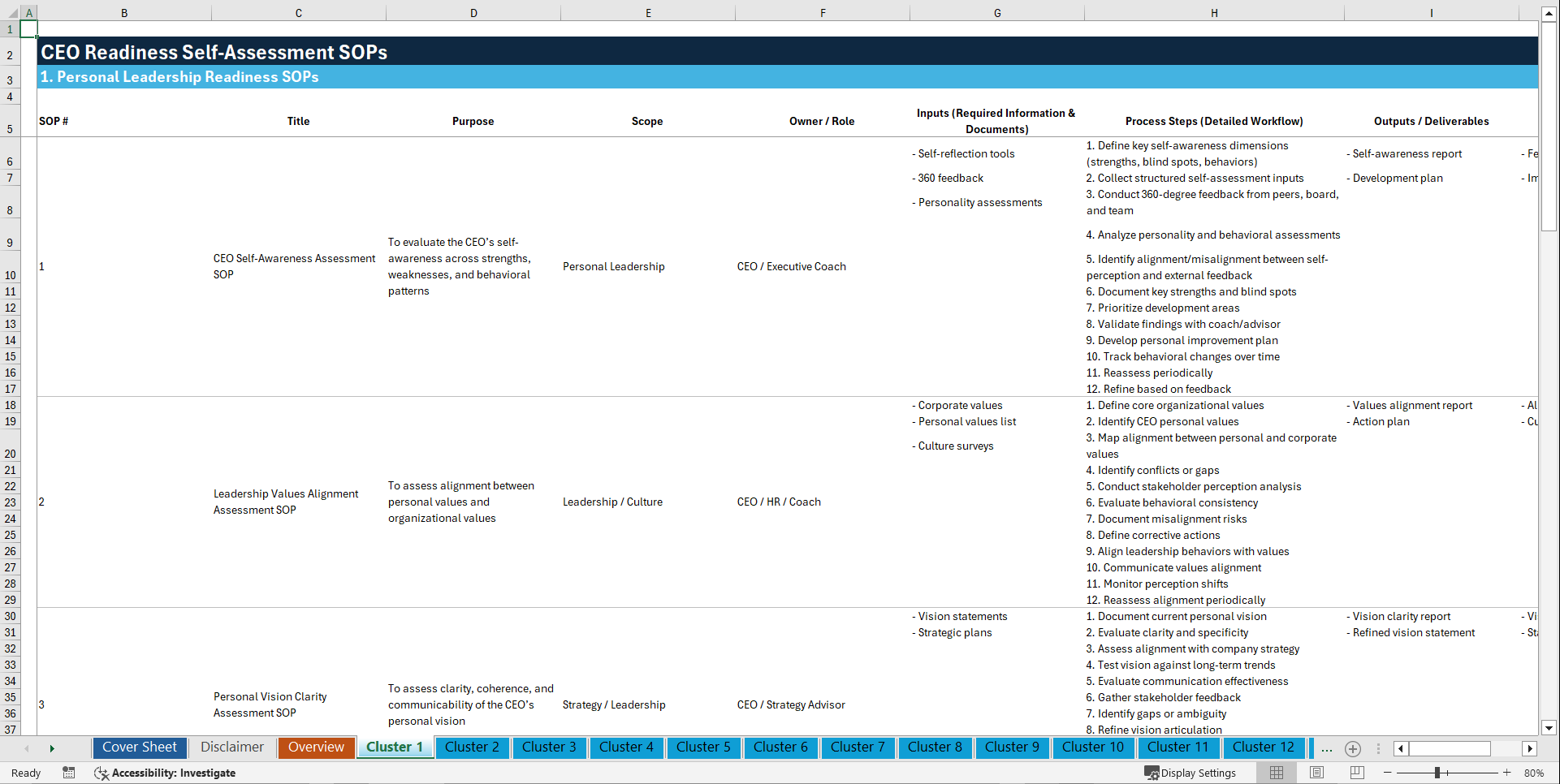Click the 80% zoom level indicator

(x=1534, y=773)
